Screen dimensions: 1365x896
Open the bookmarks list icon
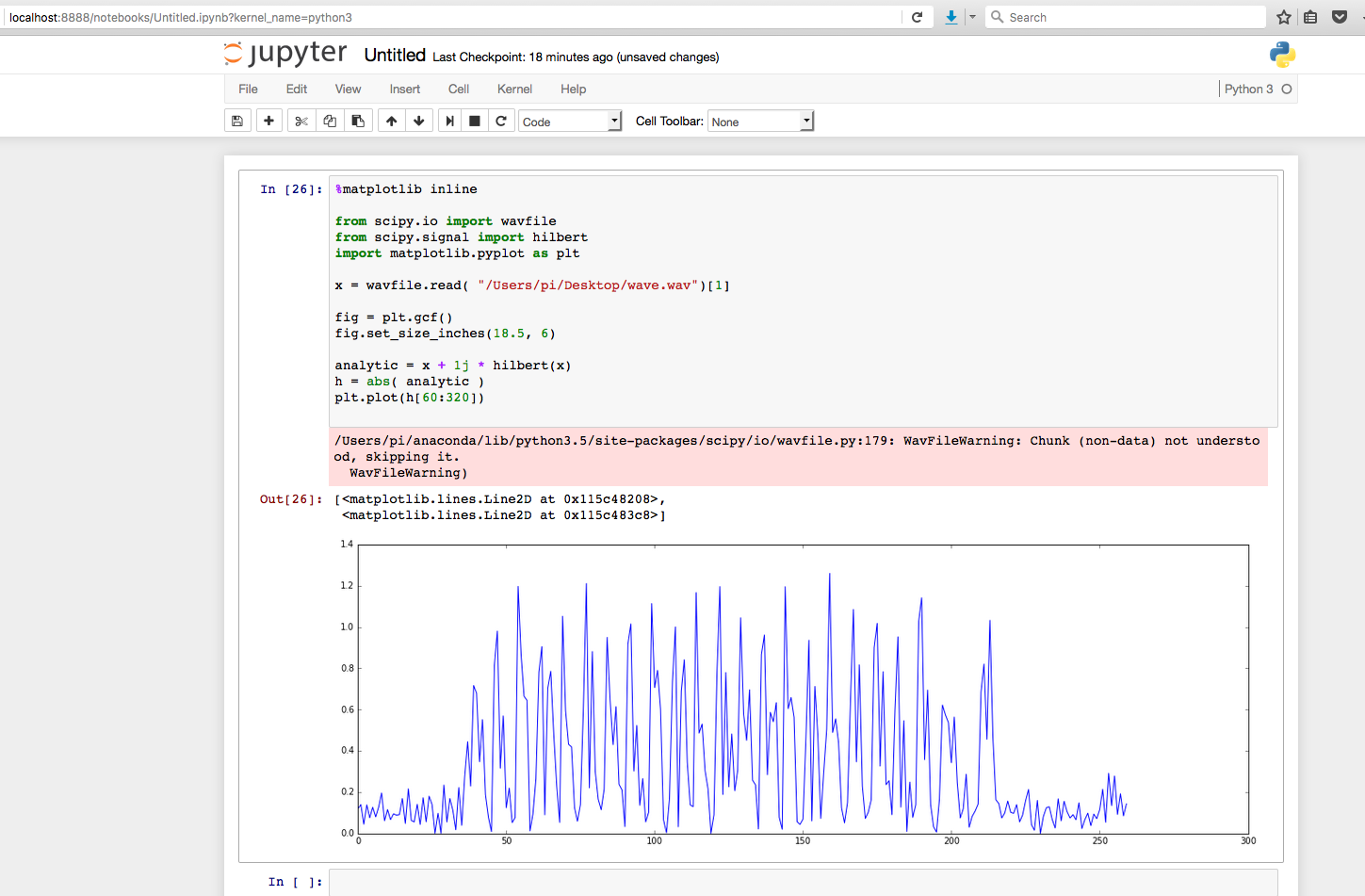(1310, 17)
